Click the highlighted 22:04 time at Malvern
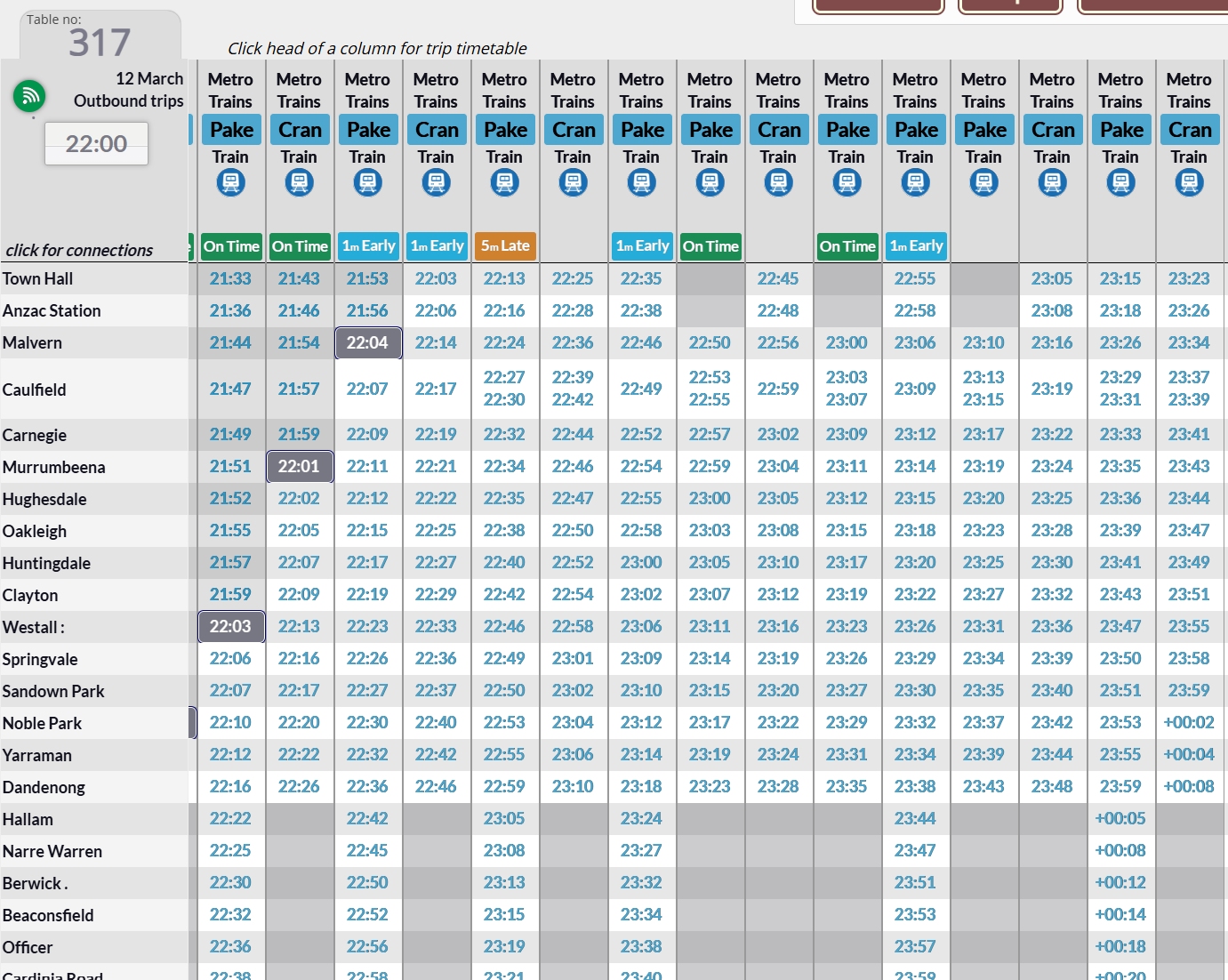The height and width of the screenshot is (980, 1228). (x=367, y=342)
